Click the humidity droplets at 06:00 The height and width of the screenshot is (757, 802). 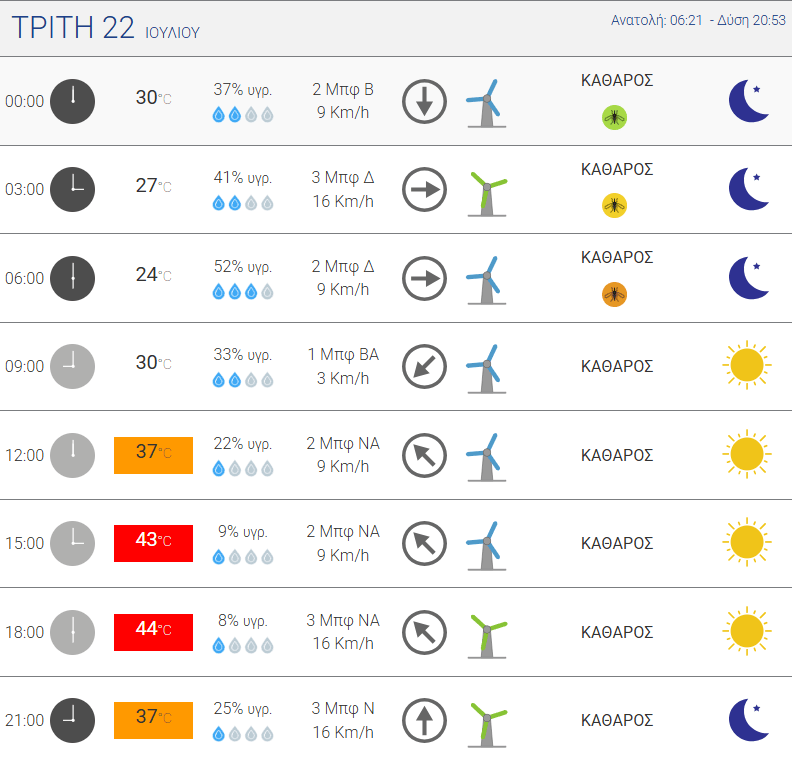click(243, 292)
